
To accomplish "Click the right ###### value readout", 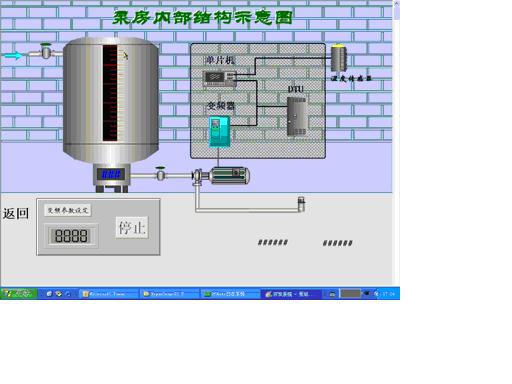I will pyautogui.click(x=337, y=243).
